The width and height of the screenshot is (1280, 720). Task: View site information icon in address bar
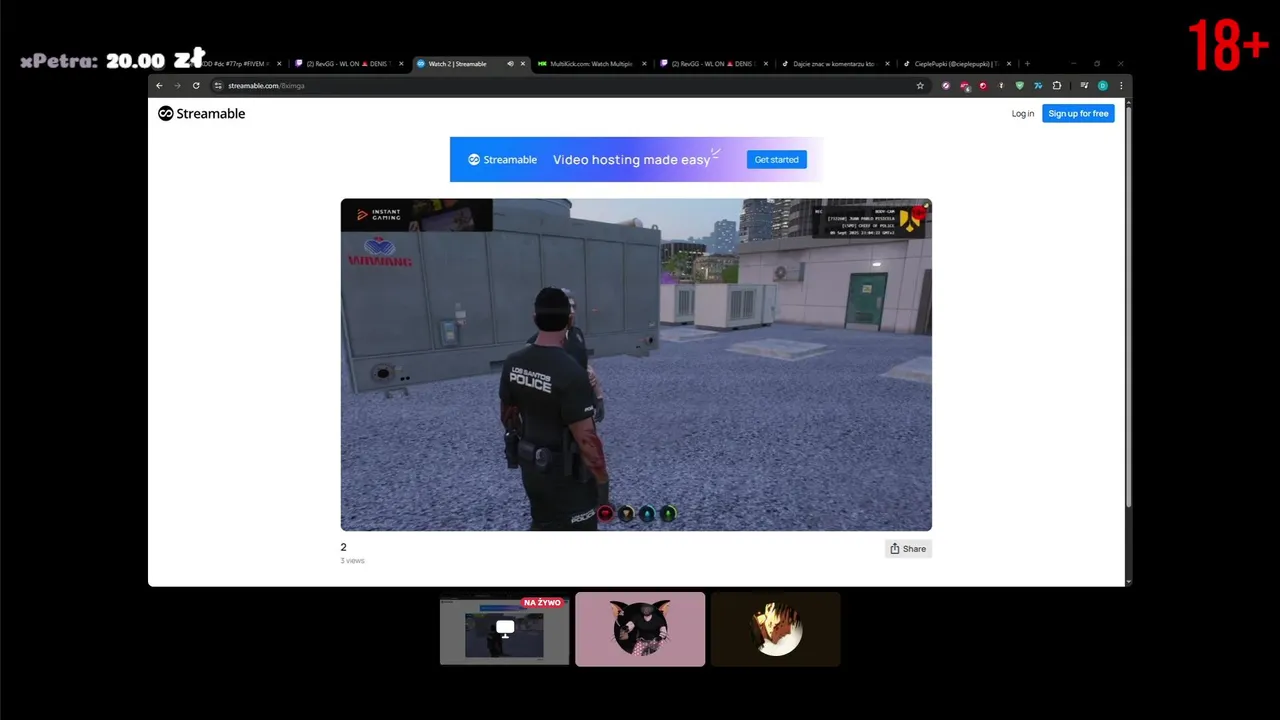coord(218,86)
